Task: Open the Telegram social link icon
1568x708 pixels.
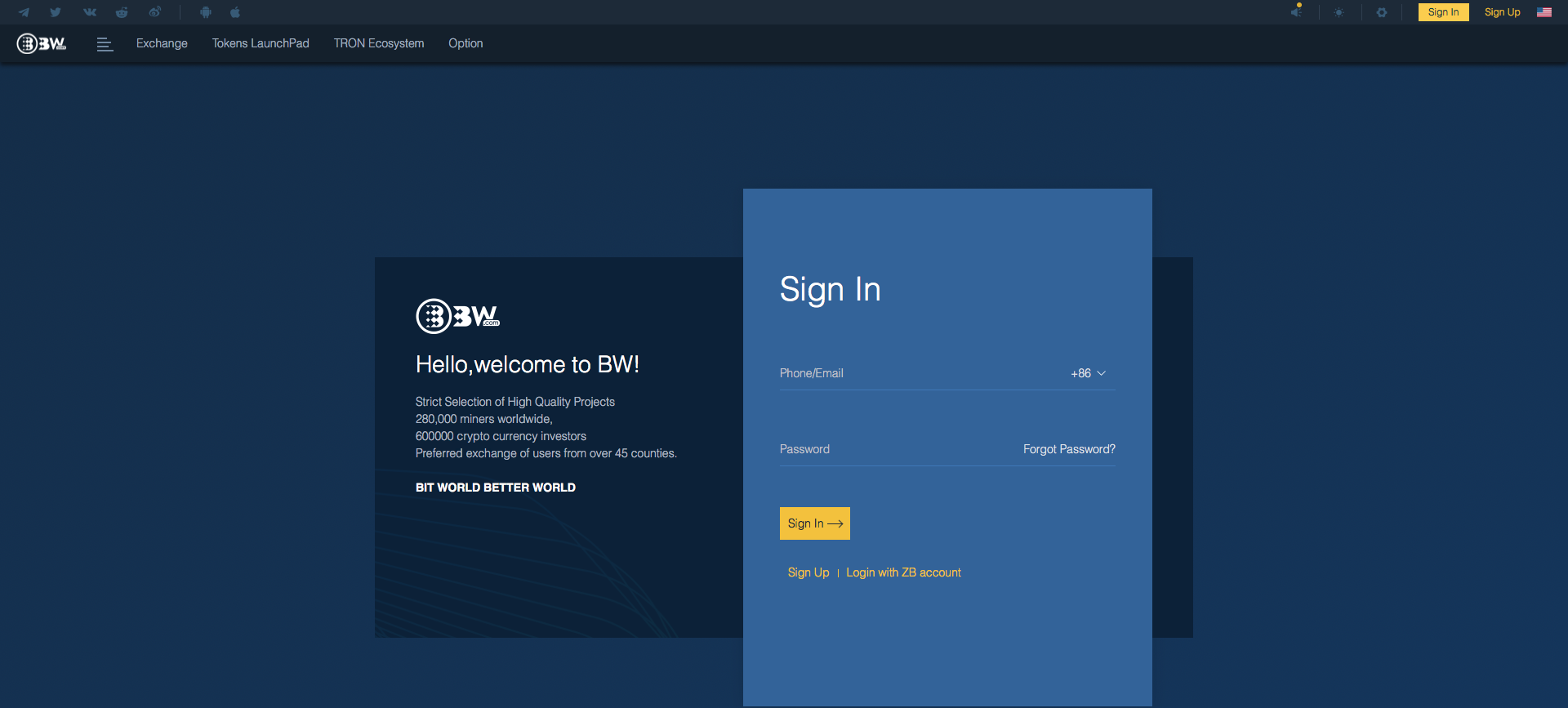Action: (24, 12)
